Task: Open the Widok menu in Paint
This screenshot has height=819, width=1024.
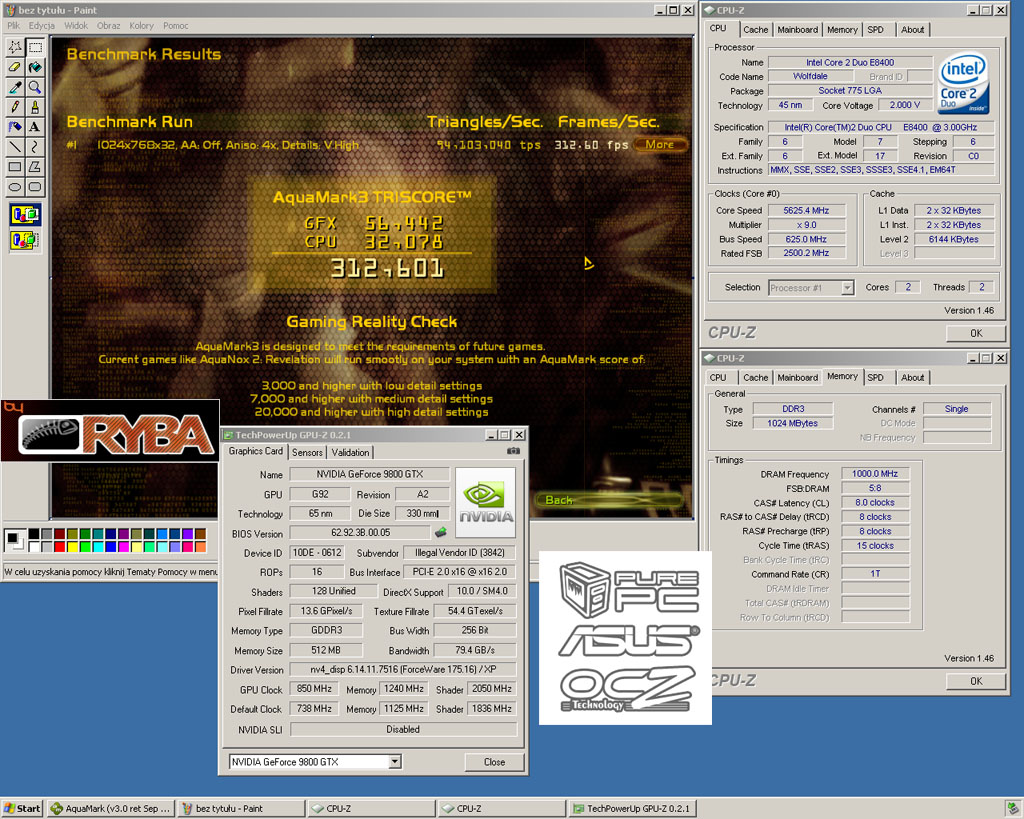Action: [76, 25]
